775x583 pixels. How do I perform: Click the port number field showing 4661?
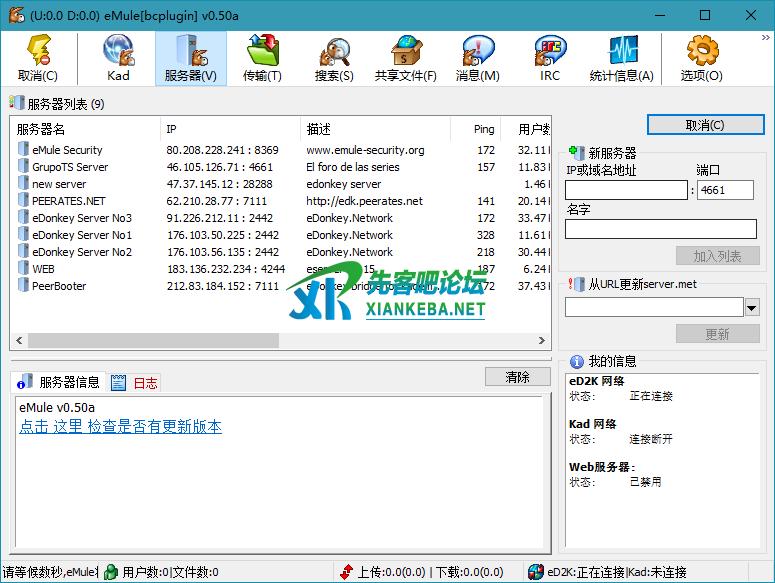coord(725,190)
